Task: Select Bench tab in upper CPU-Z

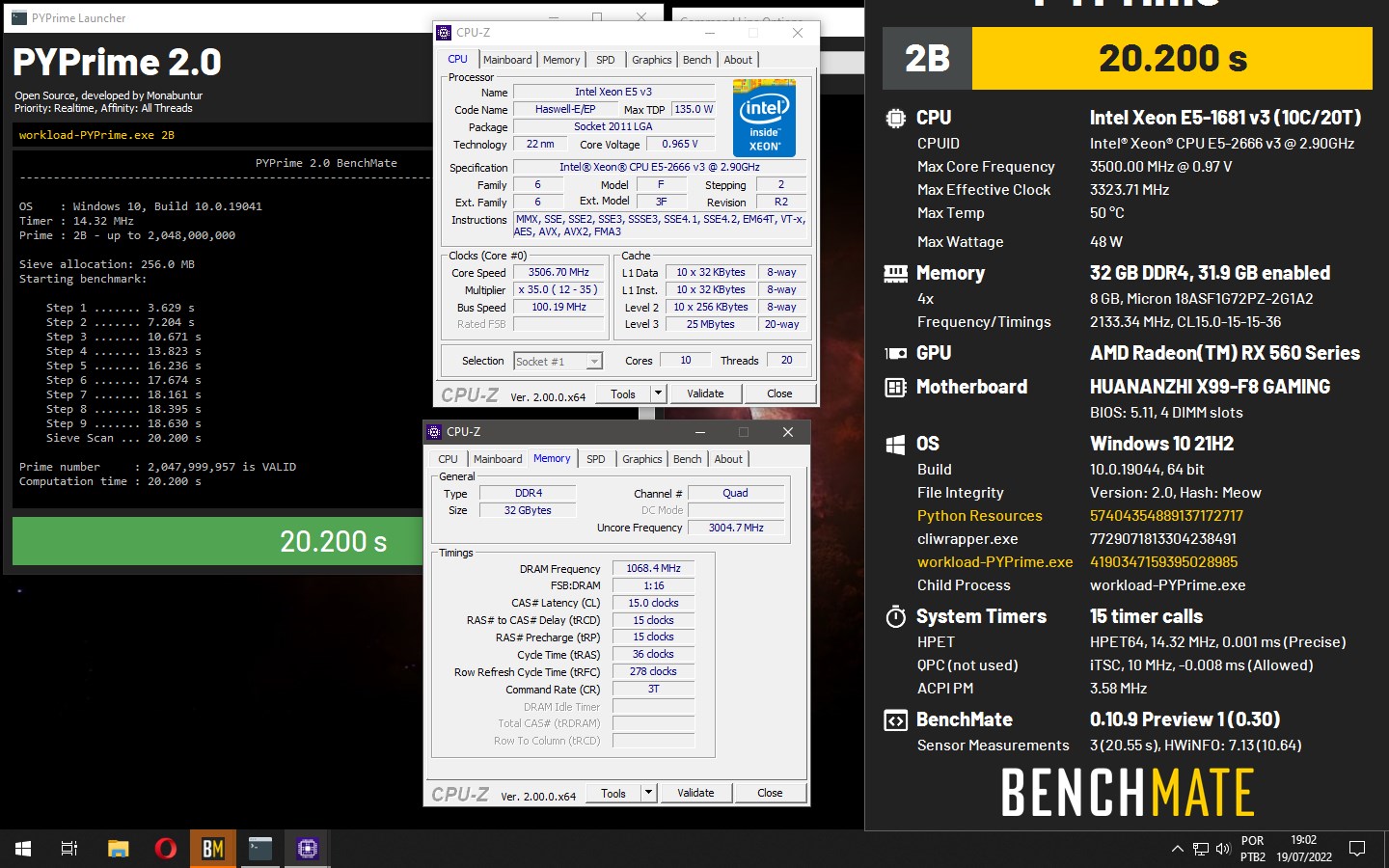Action: point(697,60)
